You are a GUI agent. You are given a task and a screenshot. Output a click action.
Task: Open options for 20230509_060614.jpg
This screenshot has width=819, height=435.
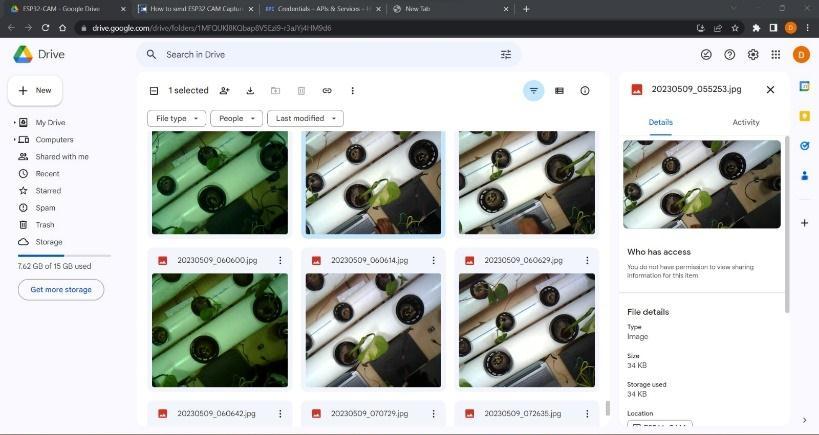click(x=434, y=260)
